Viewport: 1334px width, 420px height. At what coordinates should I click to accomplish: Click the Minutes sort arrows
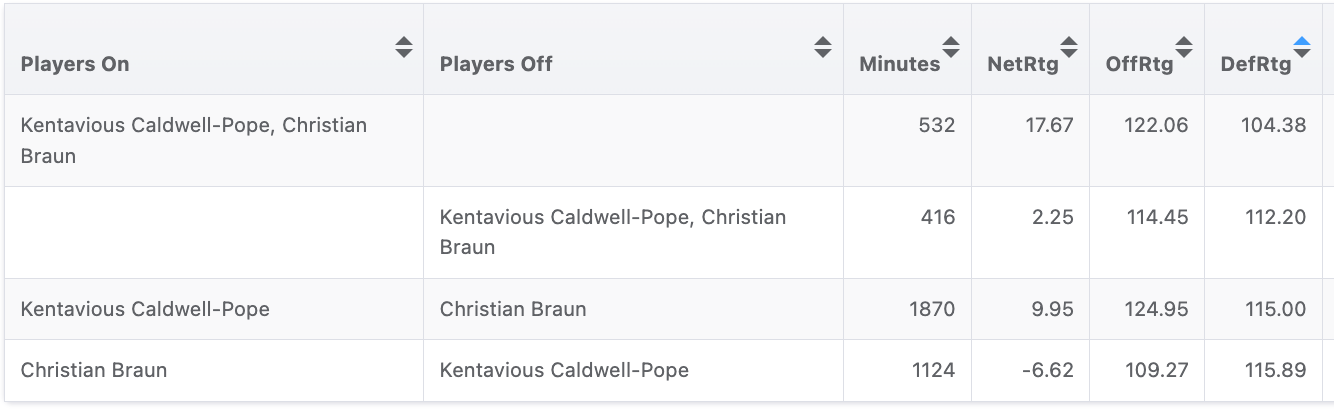coord(951,47)
